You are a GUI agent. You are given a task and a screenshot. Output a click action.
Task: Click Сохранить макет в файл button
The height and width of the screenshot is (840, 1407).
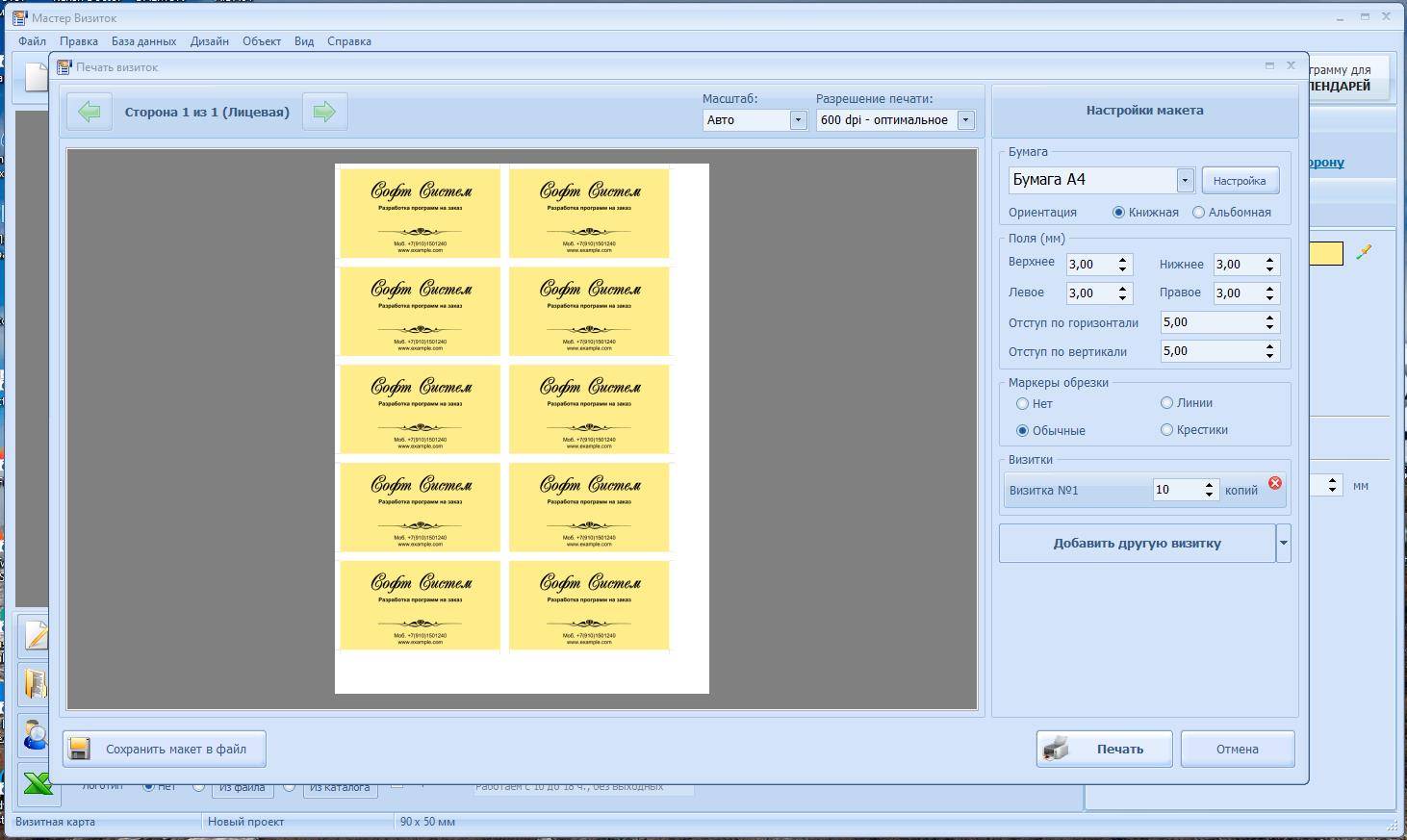pos(165,749)
